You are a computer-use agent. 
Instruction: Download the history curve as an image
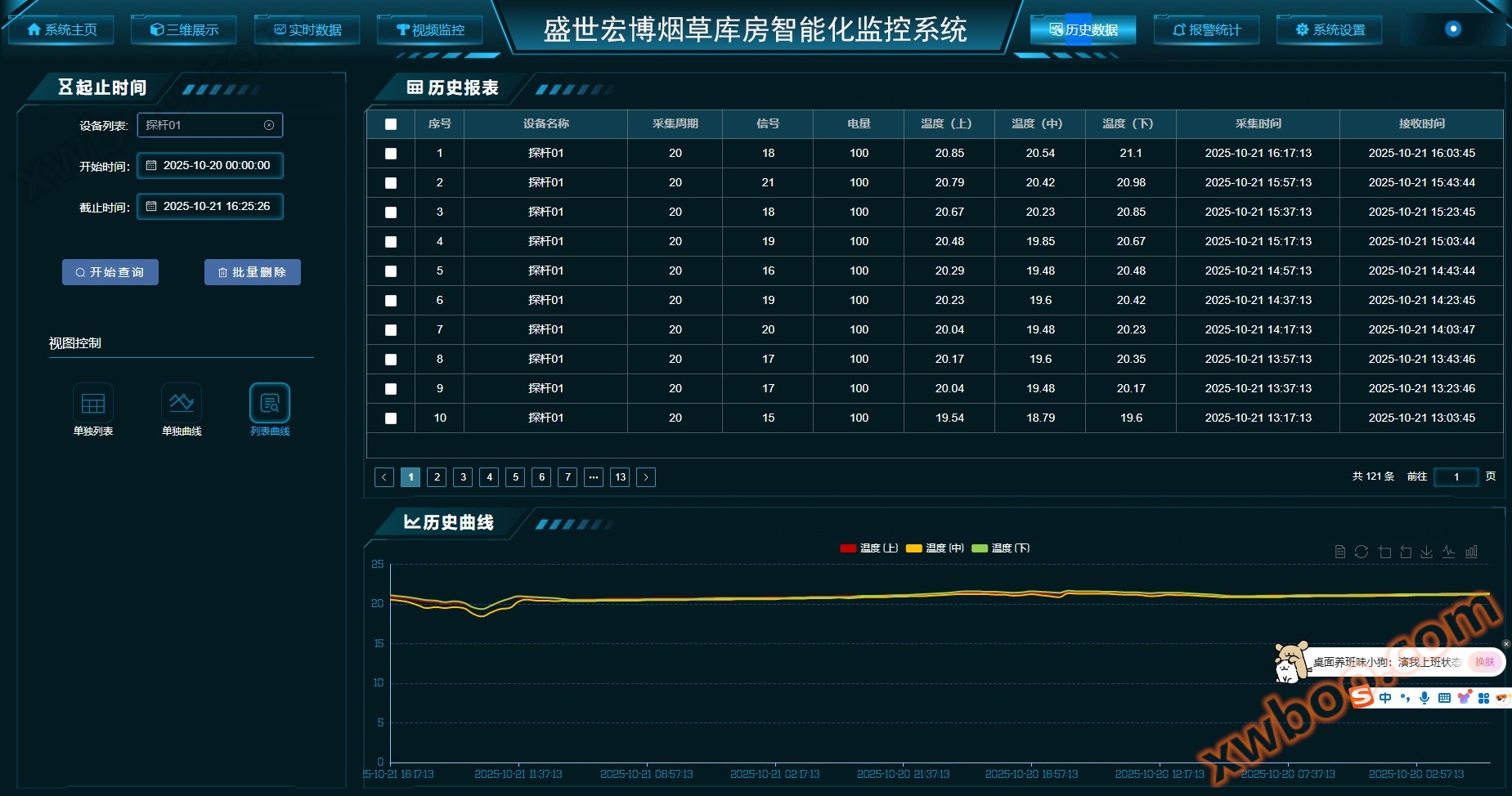(x=1428, y=551)
